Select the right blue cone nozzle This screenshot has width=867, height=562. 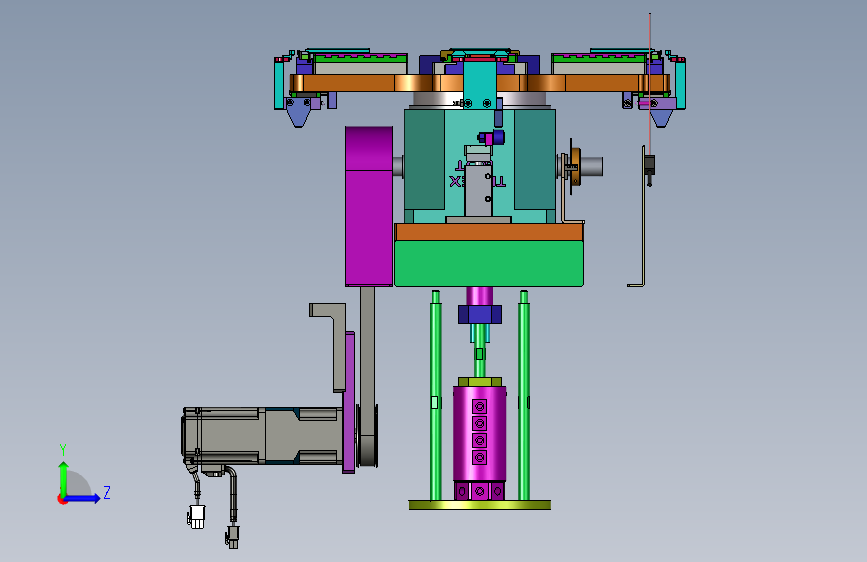[661, 117]
